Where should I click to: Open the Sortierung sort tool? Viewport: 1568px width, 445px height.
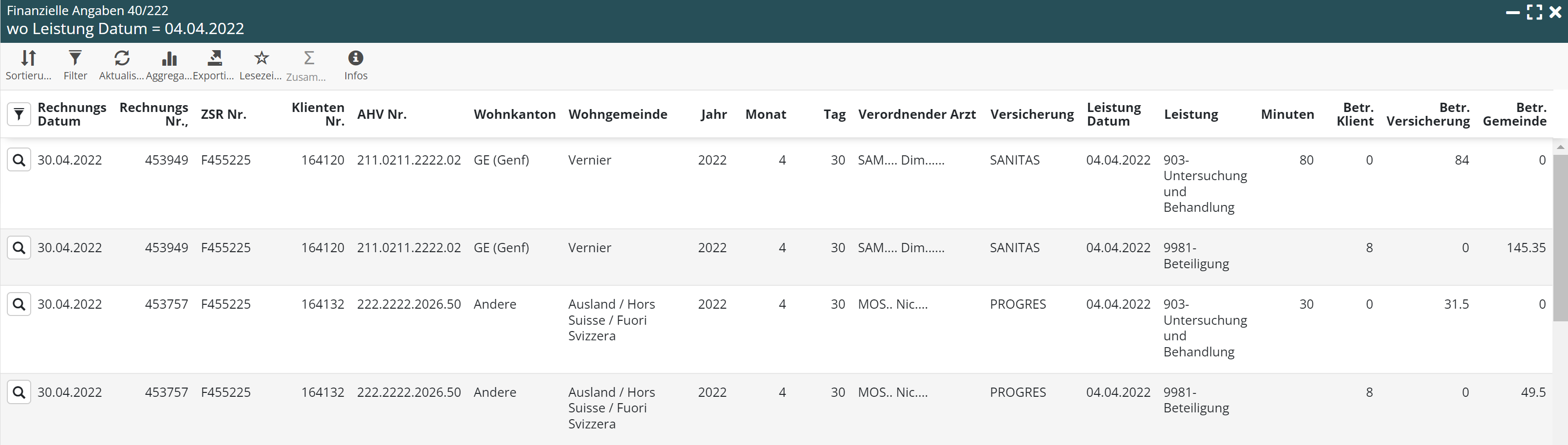pos(28,58)
